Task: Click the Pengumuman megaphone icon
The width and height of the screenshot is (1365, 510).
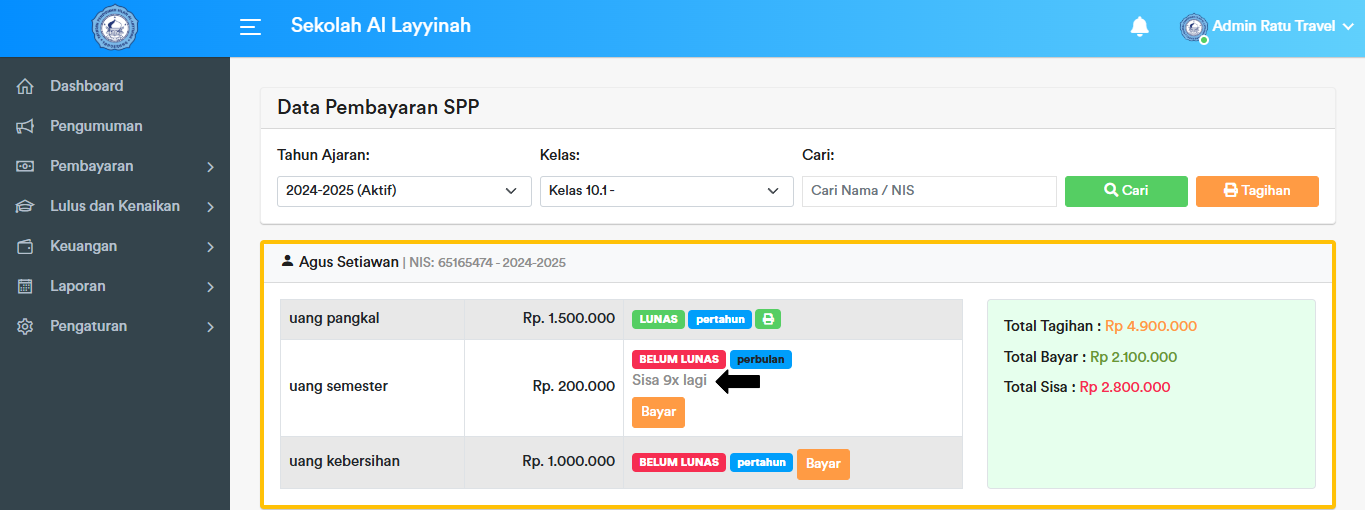Action: (26, 126)
